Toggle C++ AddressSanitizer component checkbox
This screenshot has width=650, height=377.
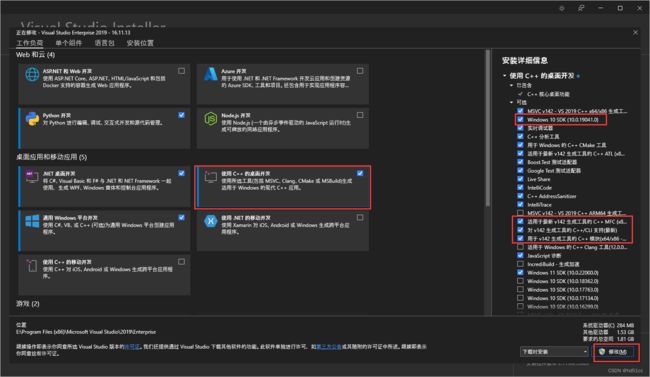pyautogui.click(x=520, y=196)
